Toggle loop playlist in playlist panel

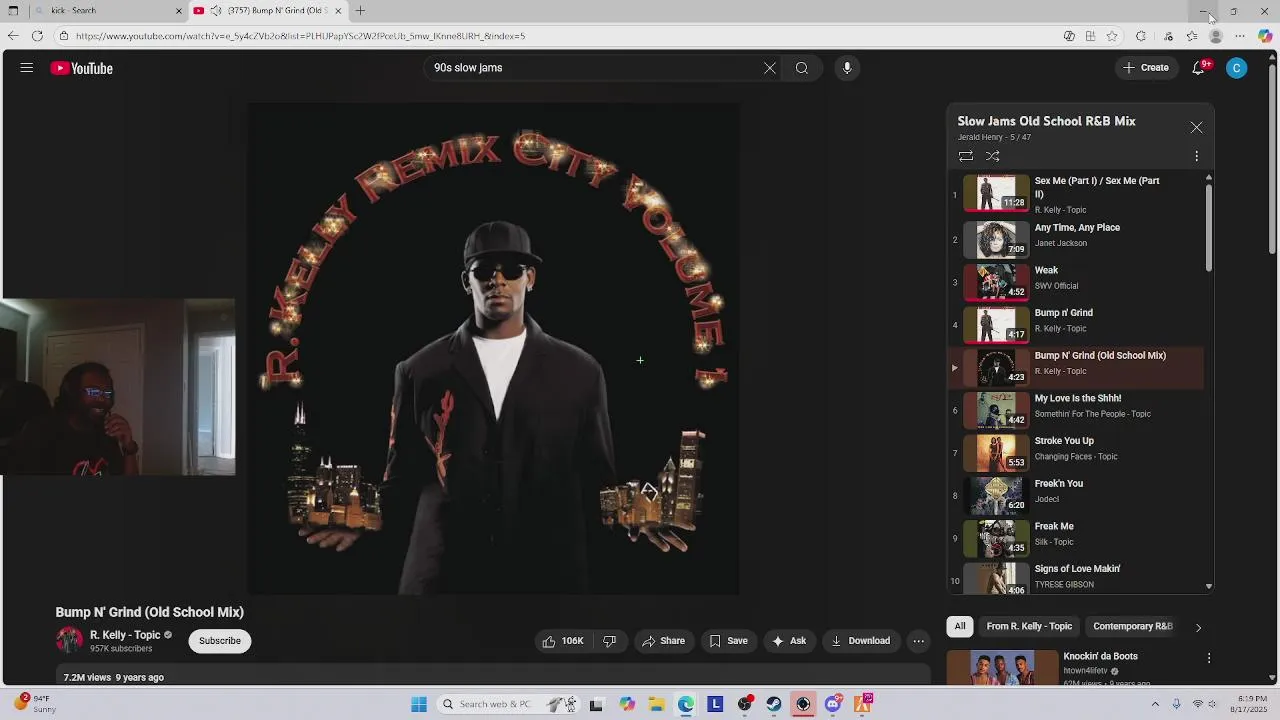pos(966,156)
